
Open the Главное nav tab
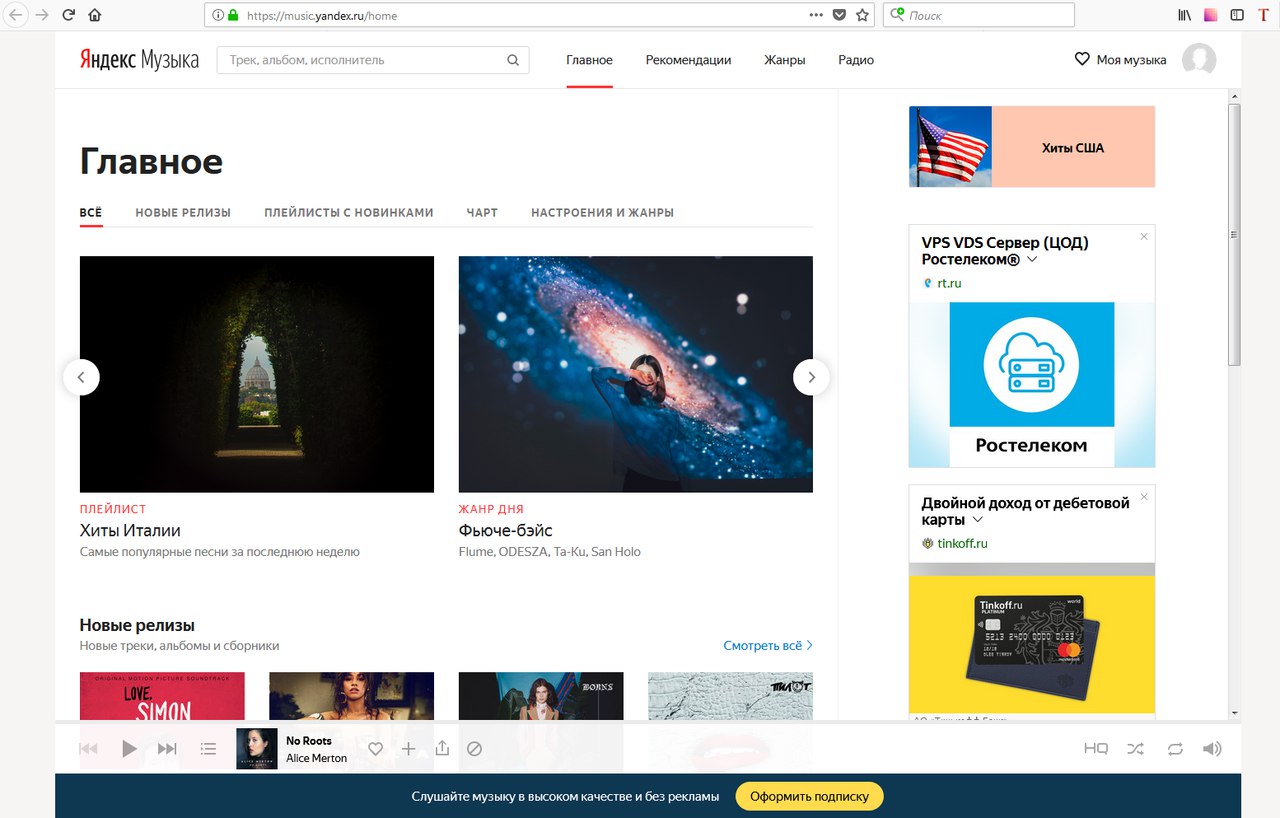(589, 60)
